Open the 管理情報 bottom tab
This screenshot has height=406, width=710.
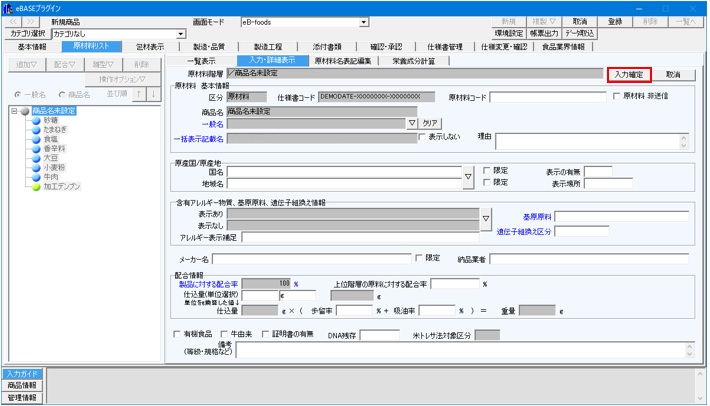tap(22, 398)
